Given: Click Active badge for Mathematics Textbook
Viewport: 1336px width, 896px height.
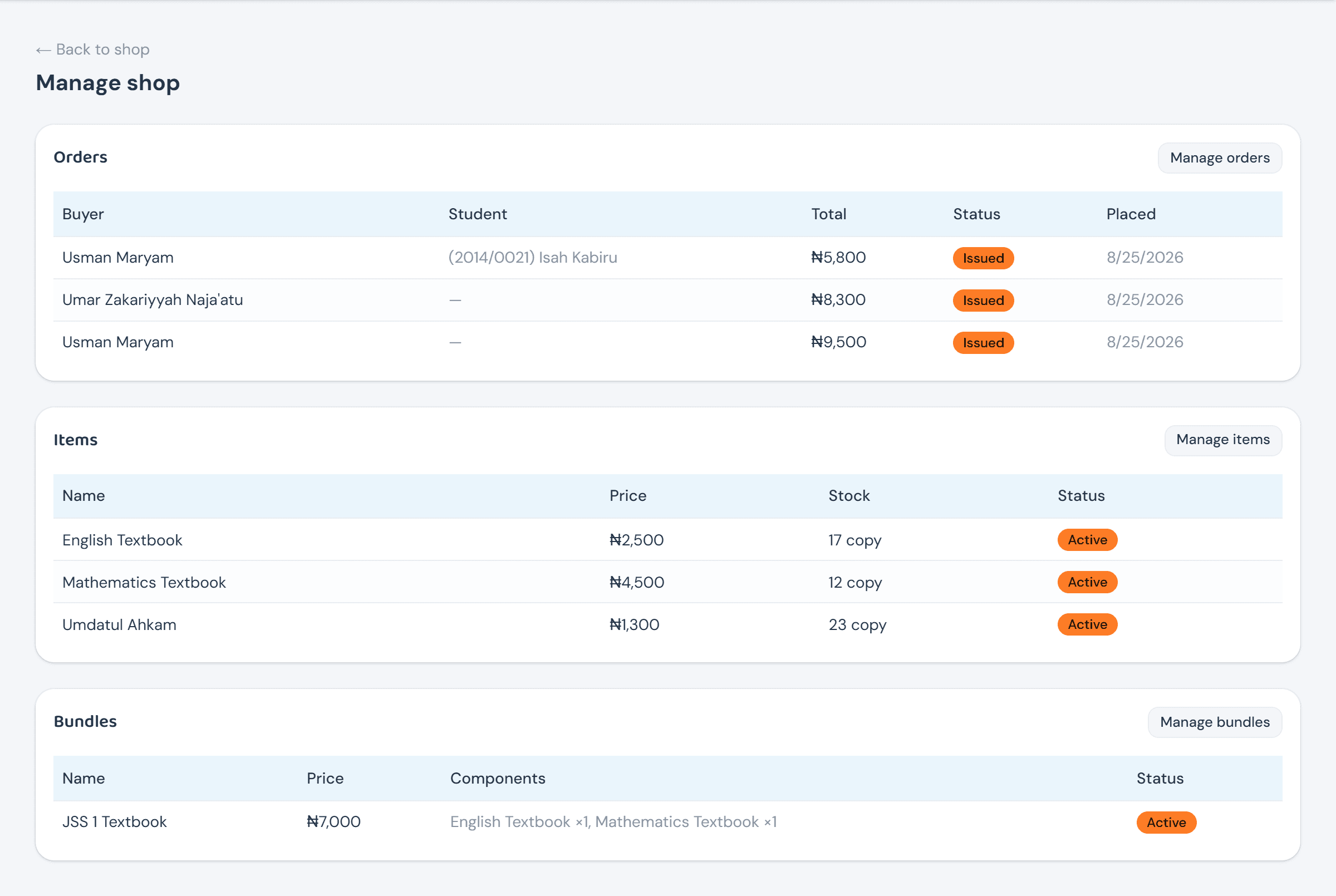Looking at the screenshot, I should 1087,582.
